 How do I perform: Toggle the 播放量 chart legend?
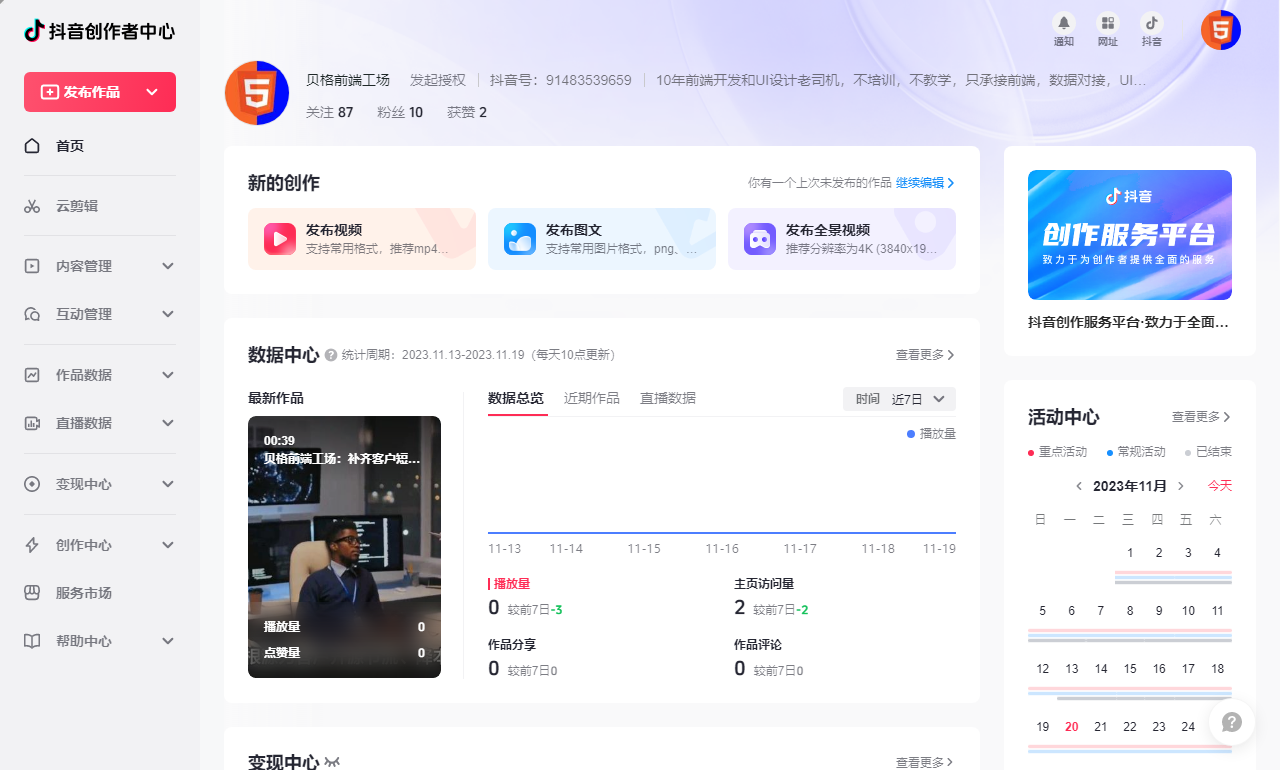[931, 434]
